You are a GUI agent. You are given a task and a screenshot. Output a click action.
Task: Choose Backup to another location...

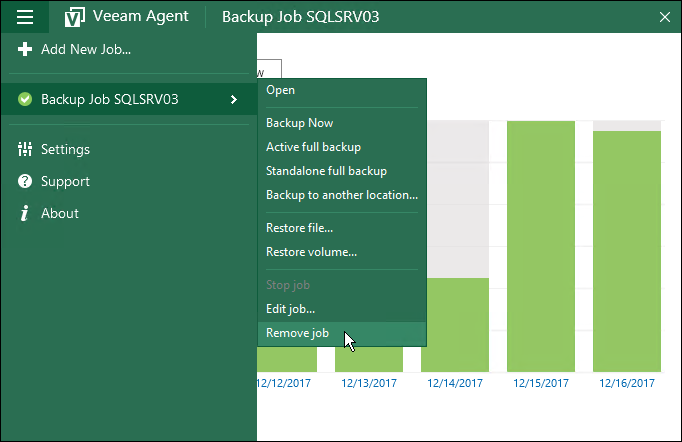click(342, 195)
